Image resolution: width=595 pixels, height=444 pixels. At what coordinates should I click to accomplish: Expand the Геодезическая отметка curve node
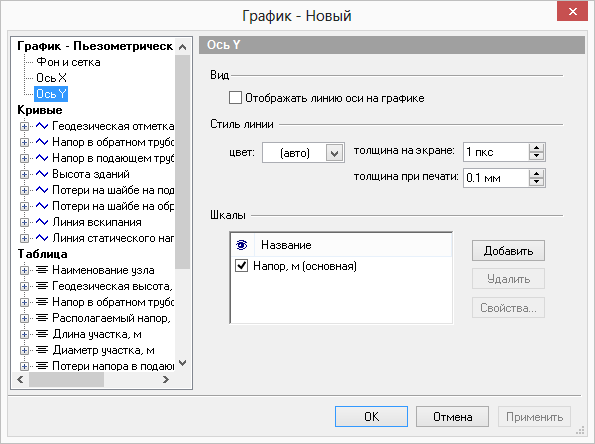(x=24, y=126)
